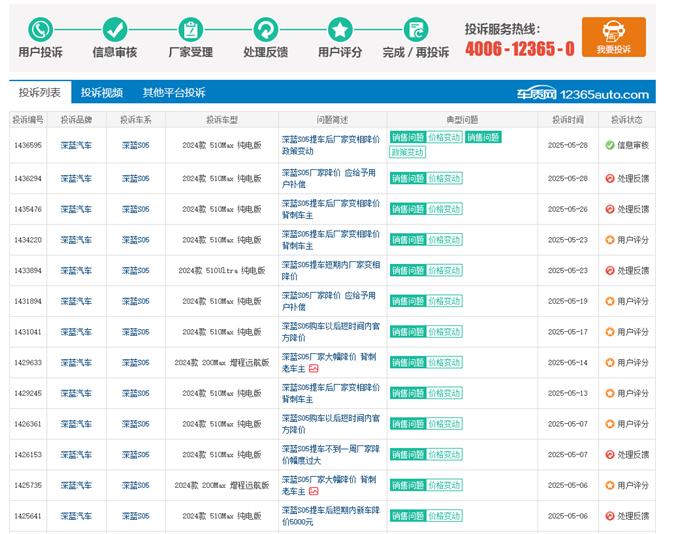Viewport: 700px width, 534px height.
Task: Open complaint 1431894 深蓝S05厂家降价 应给予用户补偿
Action: coord(329,301)
